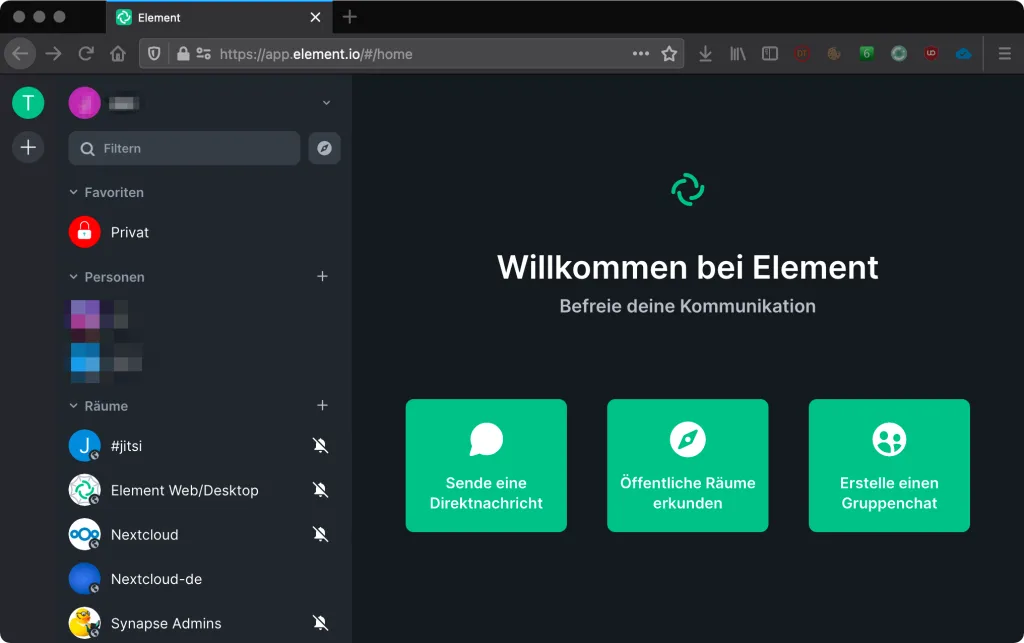Bookmark this page with star
Image resolution: width=1024 pixels, height=643 pixels.
point(669,54)
